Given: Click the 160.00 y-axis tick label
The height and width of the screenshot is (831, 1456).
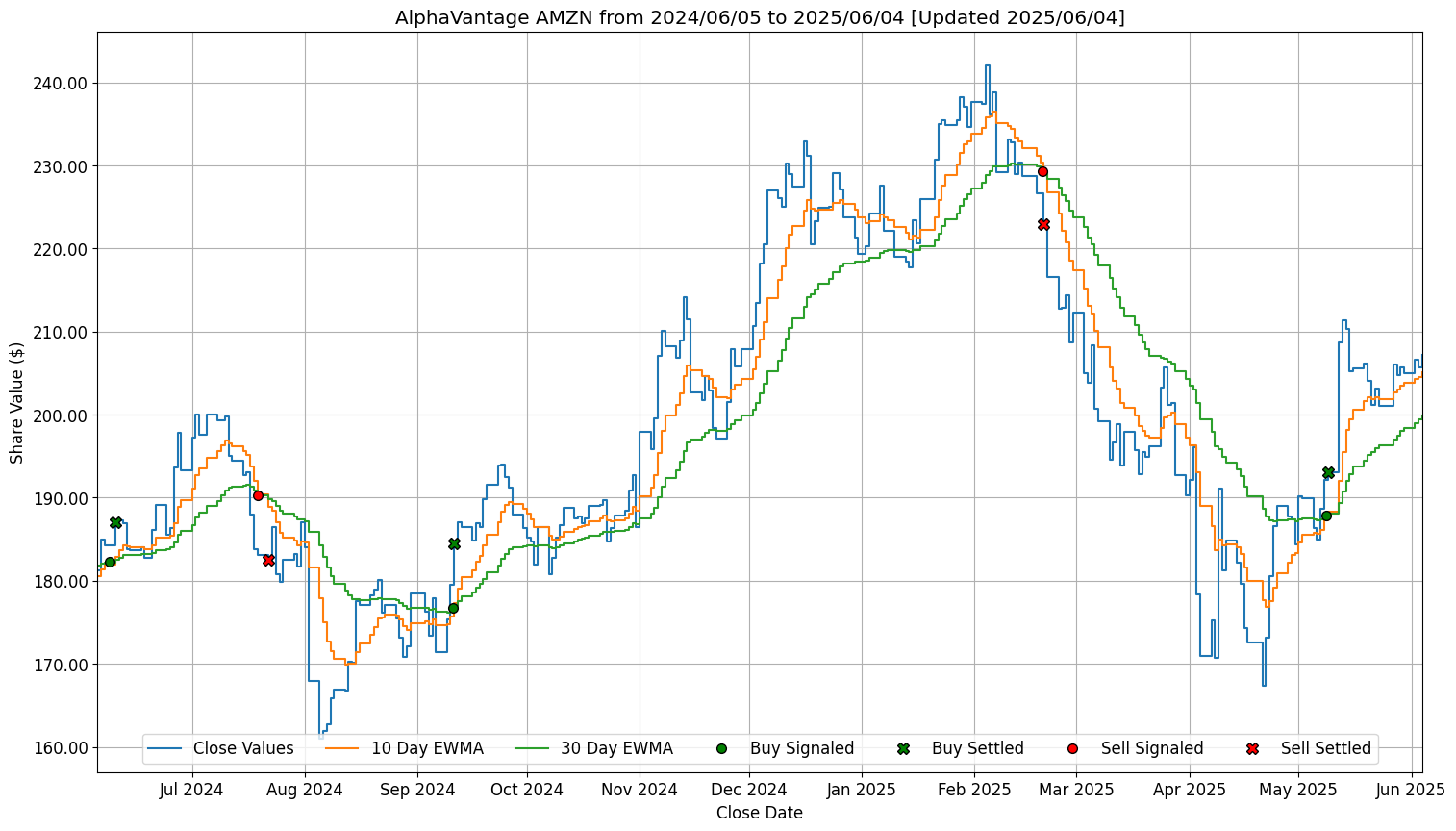Looking at the screenshot, I should tap(60, 748).
